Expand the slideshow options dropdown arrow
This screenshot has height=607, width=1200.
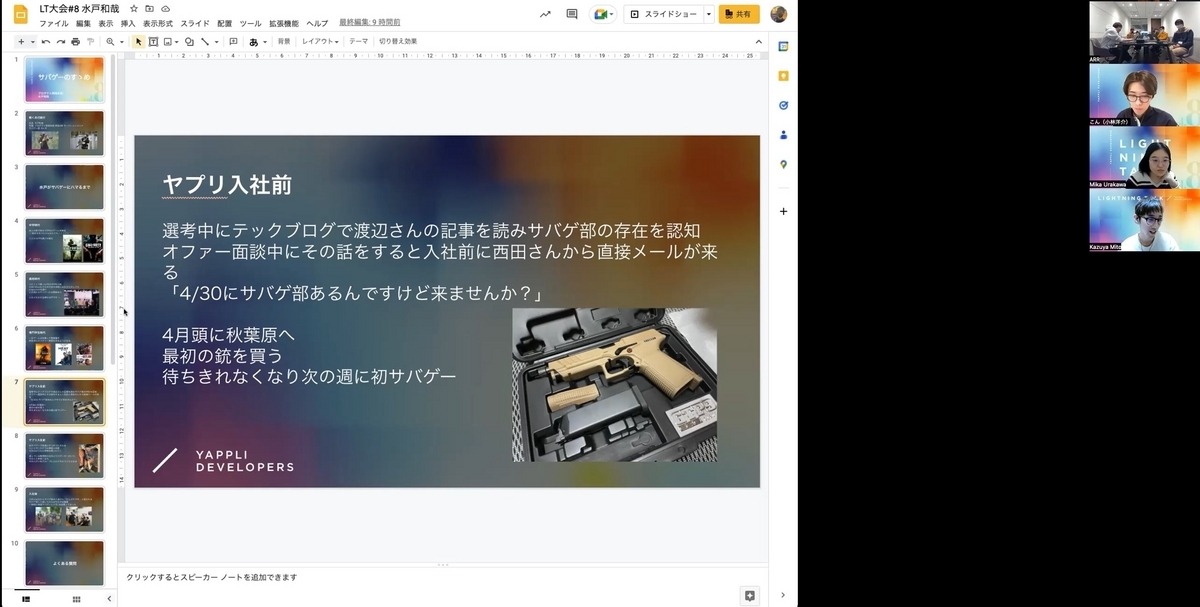click(708, 14)
